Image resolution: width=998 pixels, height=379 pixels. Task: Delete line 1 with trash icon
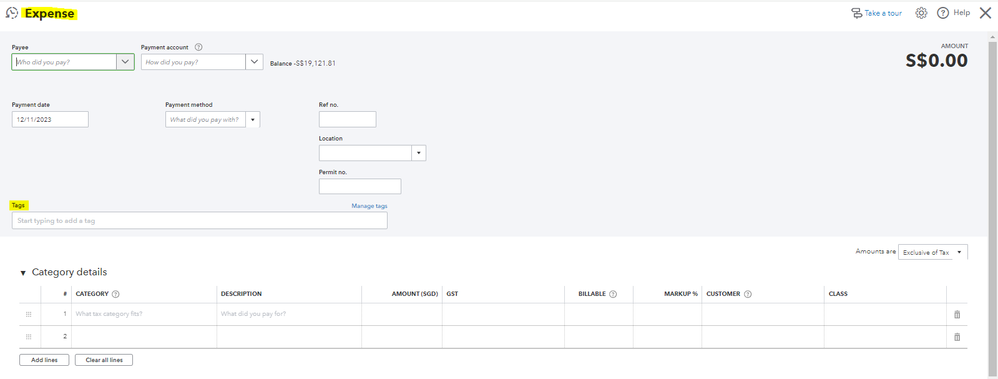[x=957, y=314]
